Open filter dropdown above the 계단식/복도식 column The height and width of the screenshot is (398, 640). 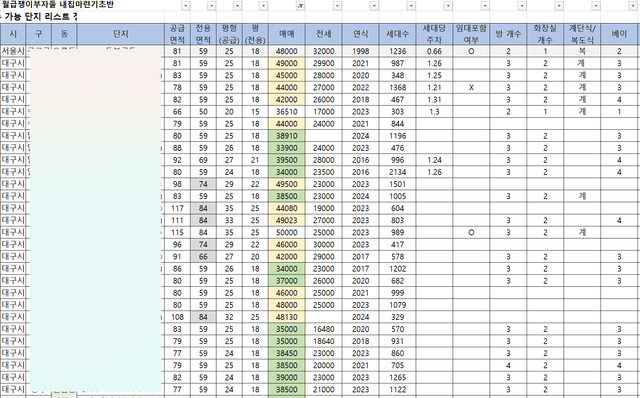596,6
